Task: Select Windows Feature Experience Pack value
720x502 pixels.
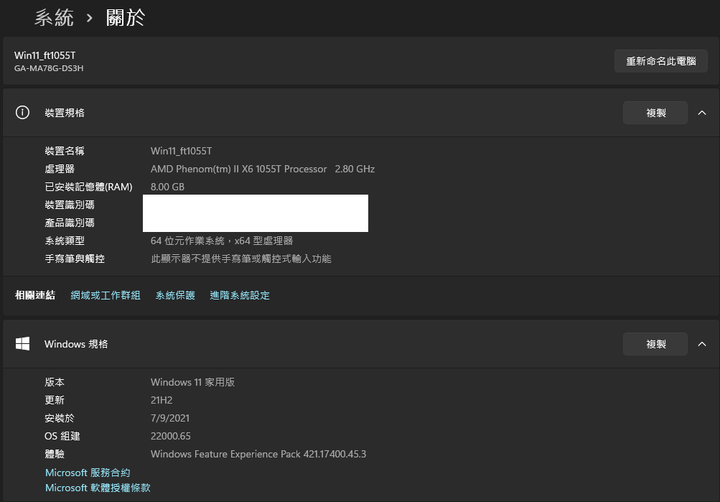Action: 259,454
